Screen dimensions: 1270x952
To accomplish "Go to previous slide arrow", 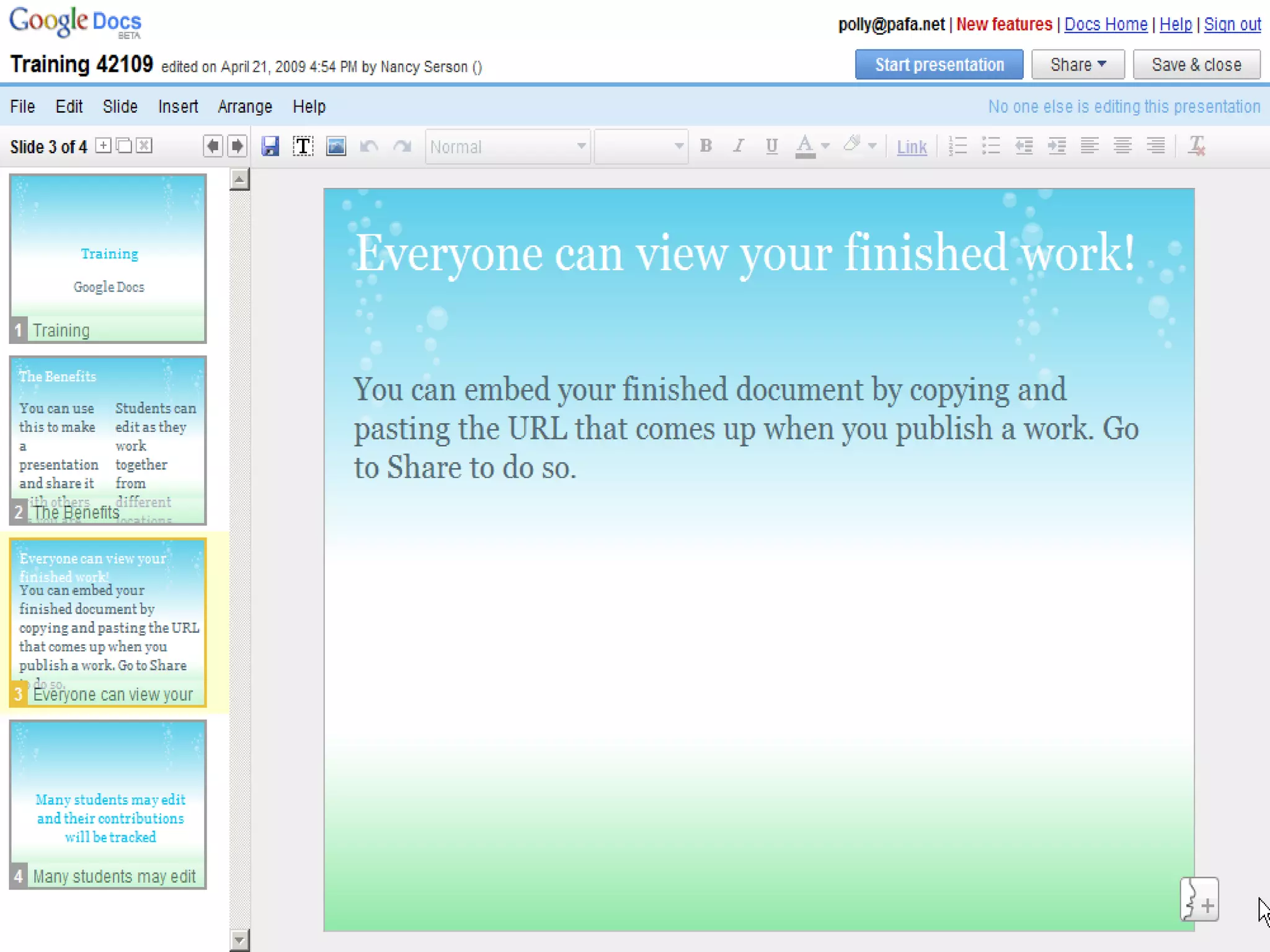I will pyautogui.click(x=213, y=146).
